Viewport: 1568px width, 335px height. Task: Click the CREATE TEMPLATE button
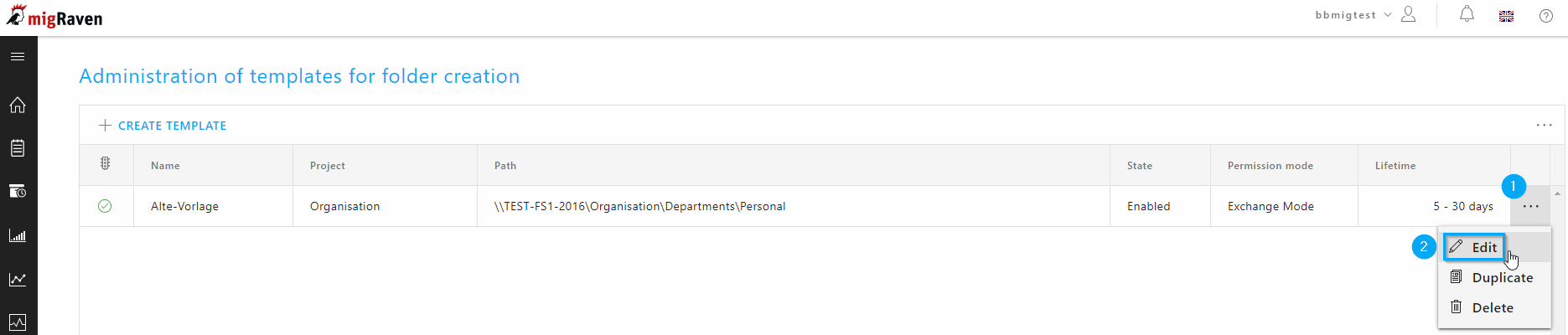click(163, 126)
